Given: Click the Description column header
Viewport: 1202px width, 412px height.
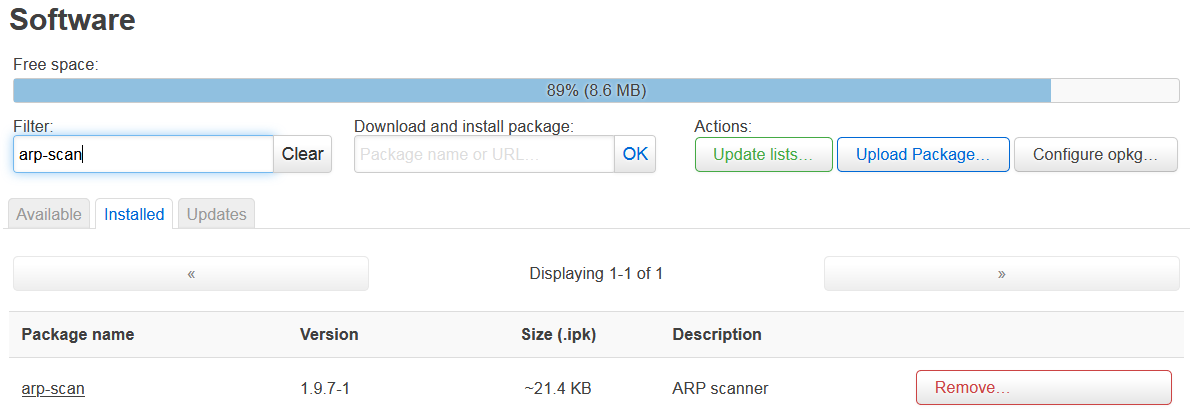Looking at the screenshot, I should click(717, 334).
